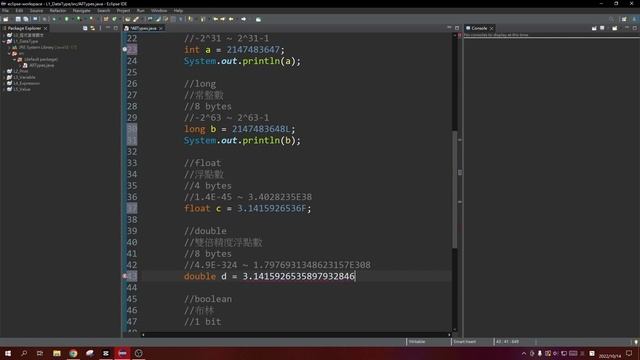This screenshot has width=640, height=360.
Task: Click the Forward navigation arrow in toolbar
Action: tap(244, 19)
